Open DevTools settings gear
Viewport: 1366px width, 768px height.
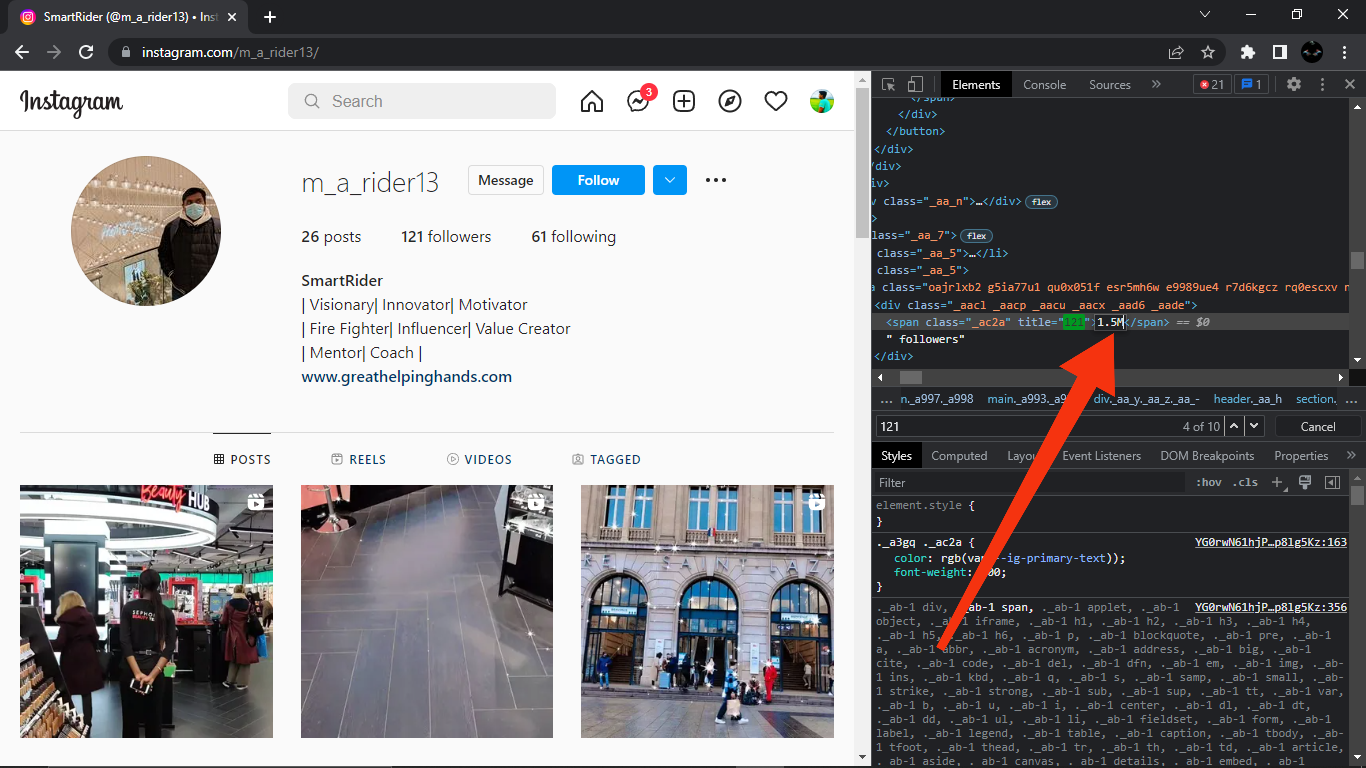[1294, 85]
